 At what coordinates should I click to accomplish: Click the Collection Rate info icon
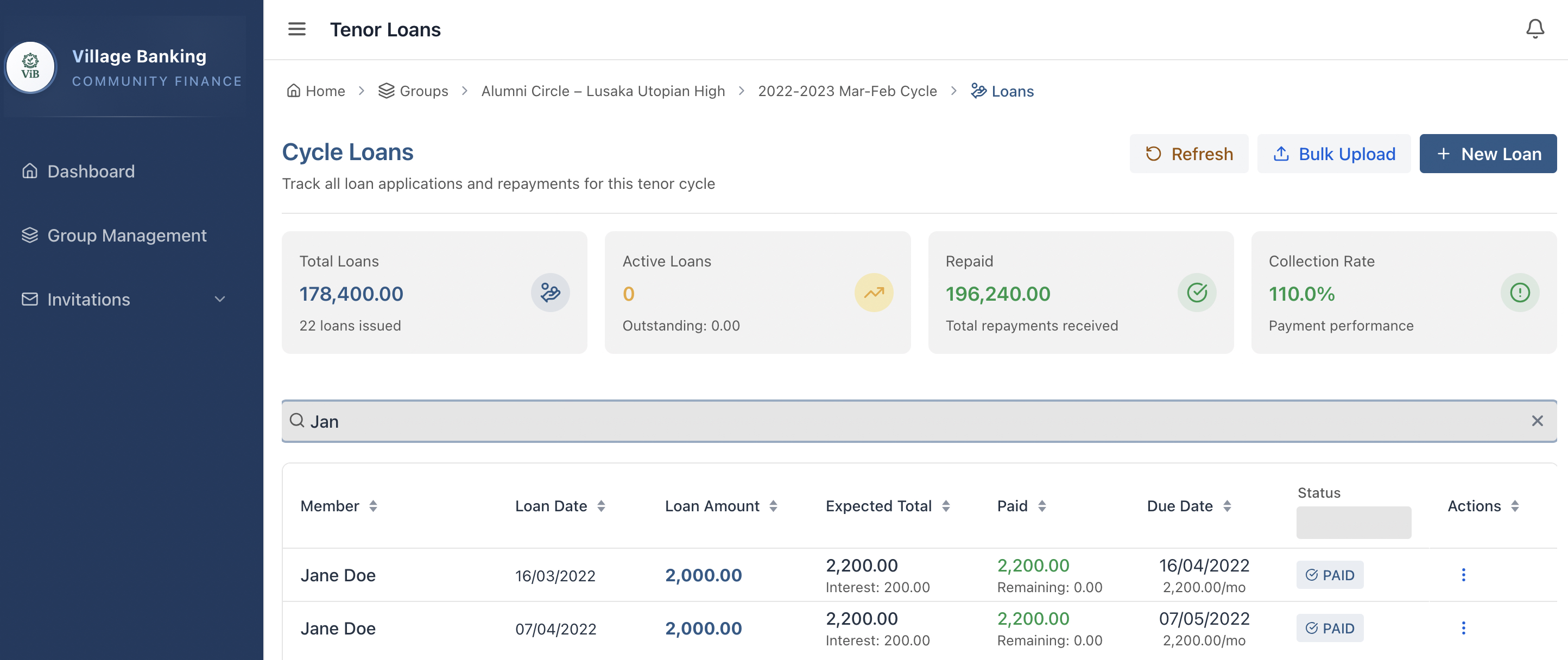pos(1520,293)
